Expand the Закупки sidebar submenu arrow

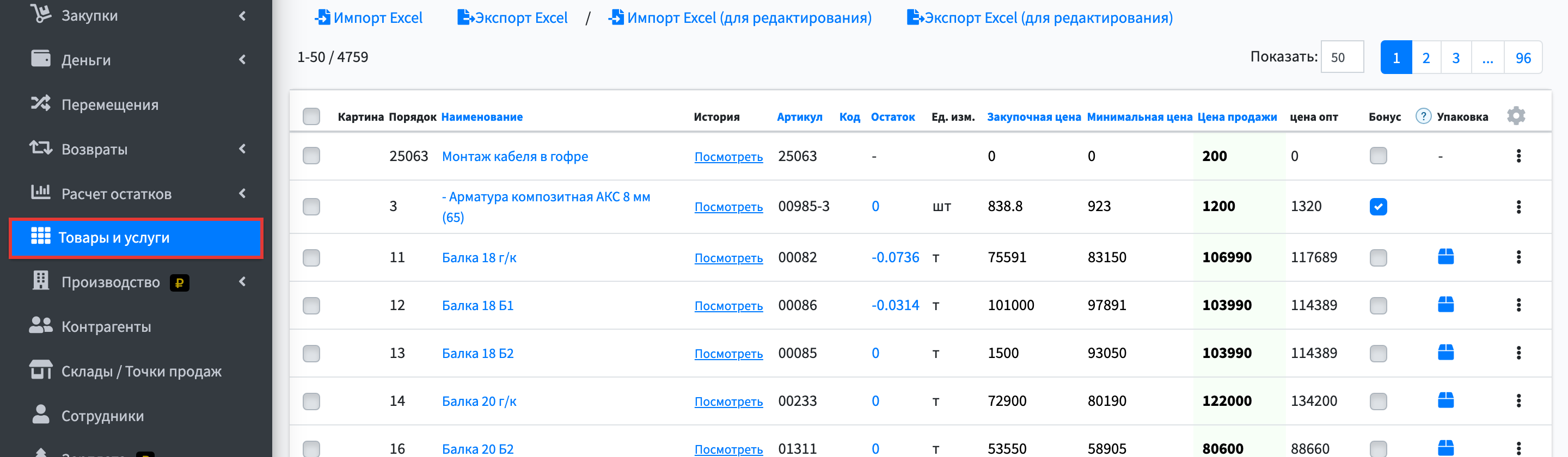[242, 16]
